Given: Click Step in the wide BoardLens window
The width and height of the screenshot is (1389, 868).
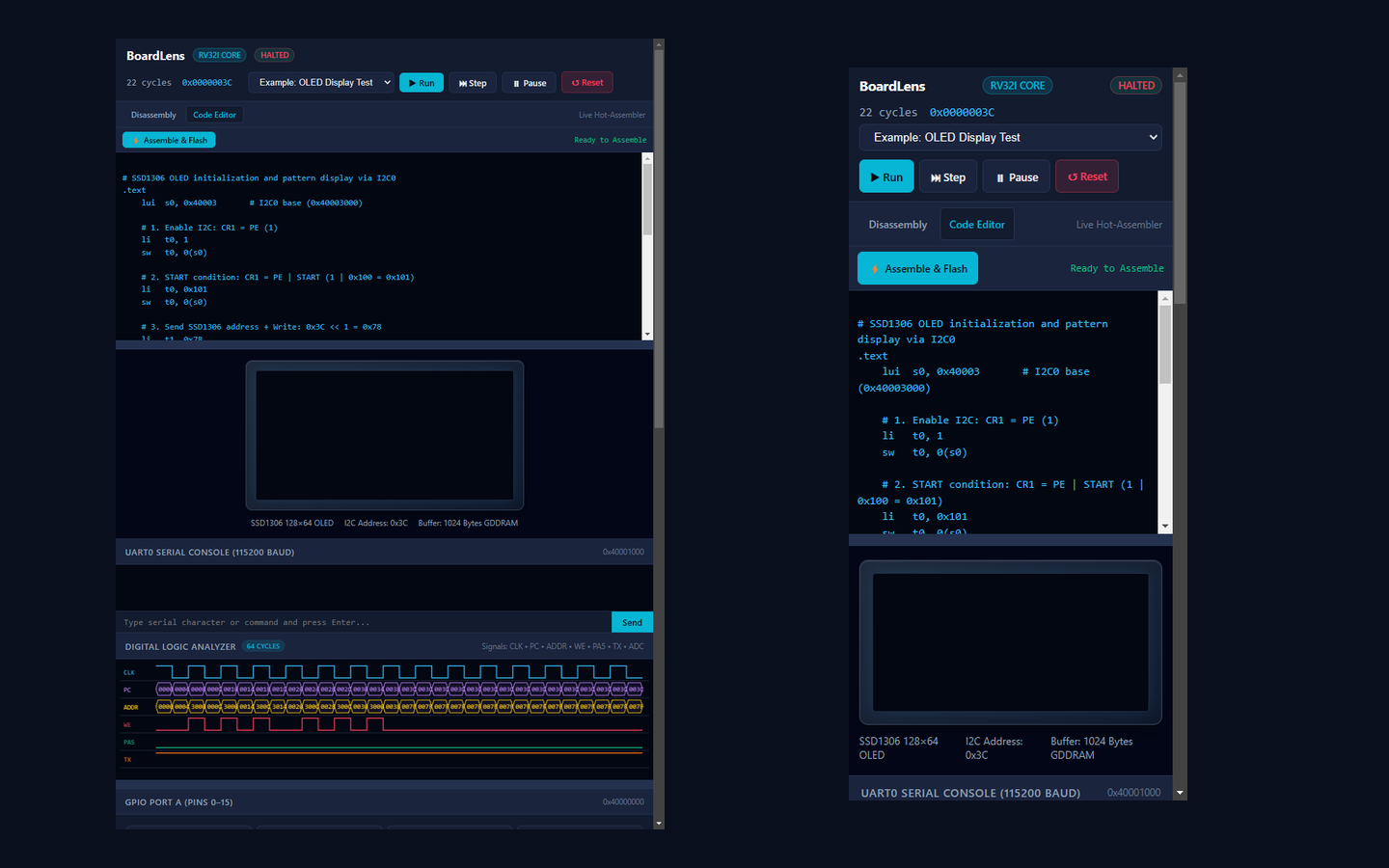Looking at the screenshot, I should click(x=473, y=83).
